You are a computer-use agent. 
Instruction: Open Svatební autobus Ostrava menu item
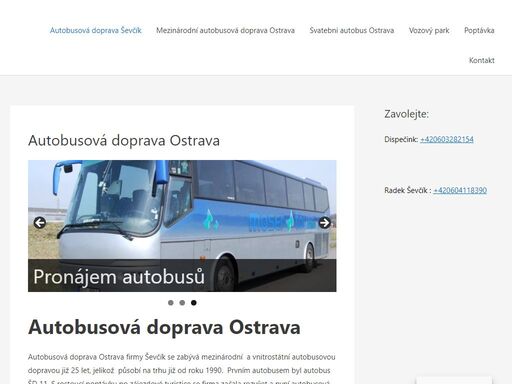click(x=352, y=30)
